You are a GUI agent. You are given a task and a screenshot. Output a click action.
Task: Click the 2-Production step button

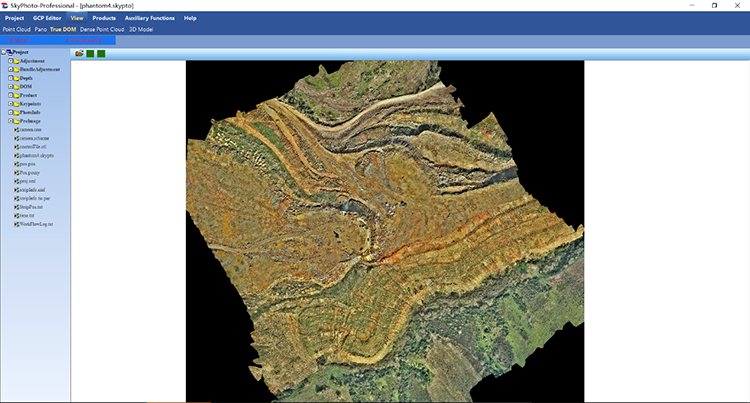pos(85,41)
